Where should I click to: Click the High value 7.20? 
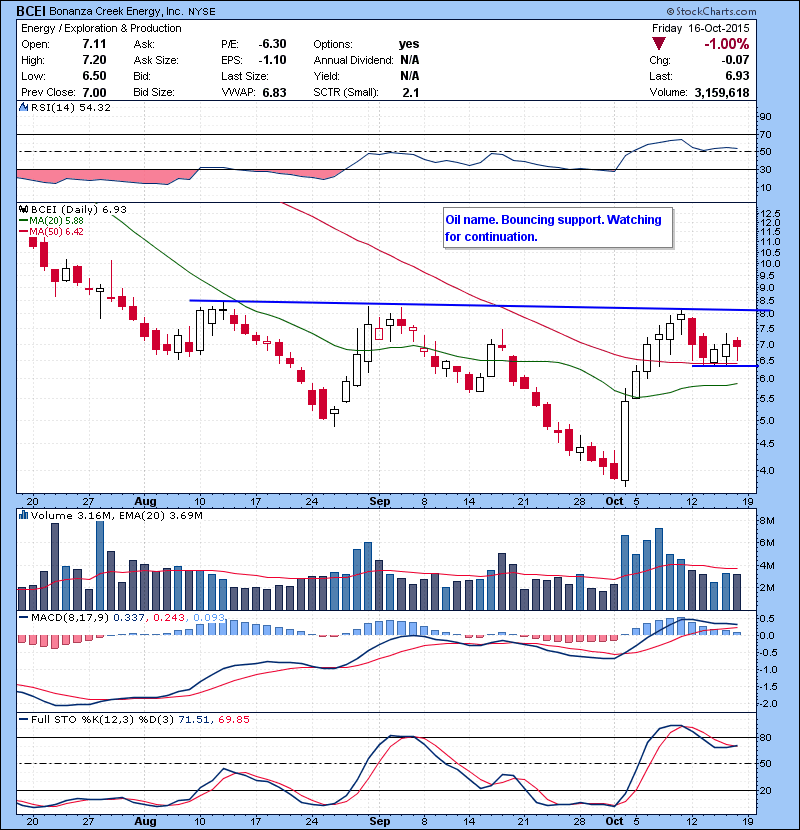click(x=94, y=60)
